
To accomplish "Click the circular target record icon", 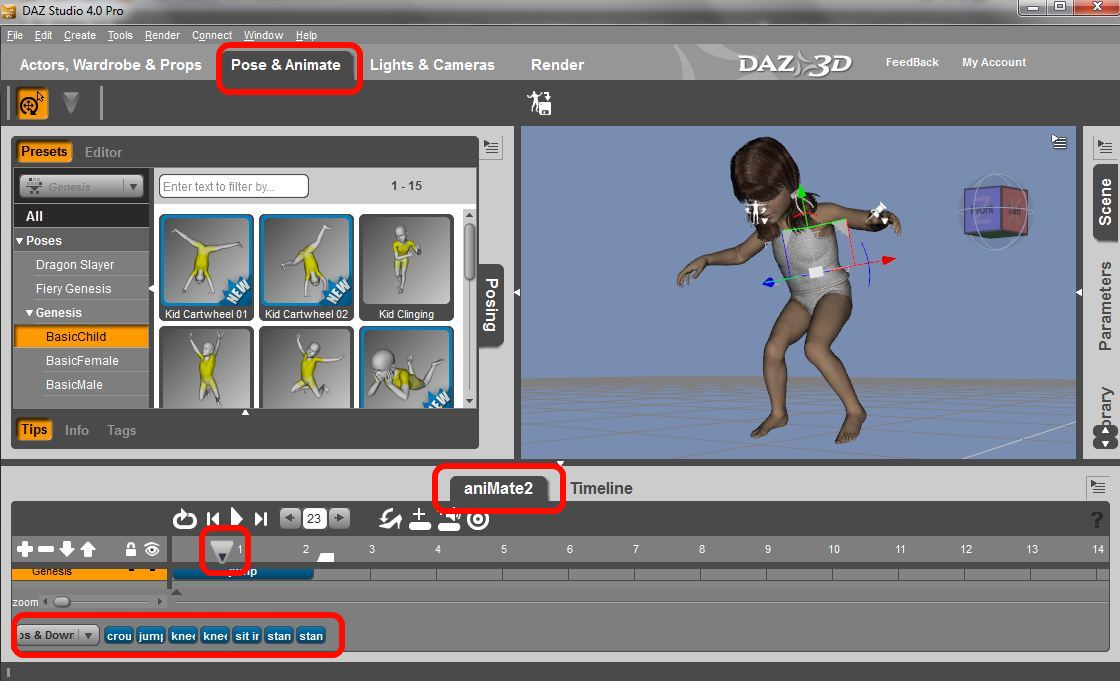I will point(478,520).
